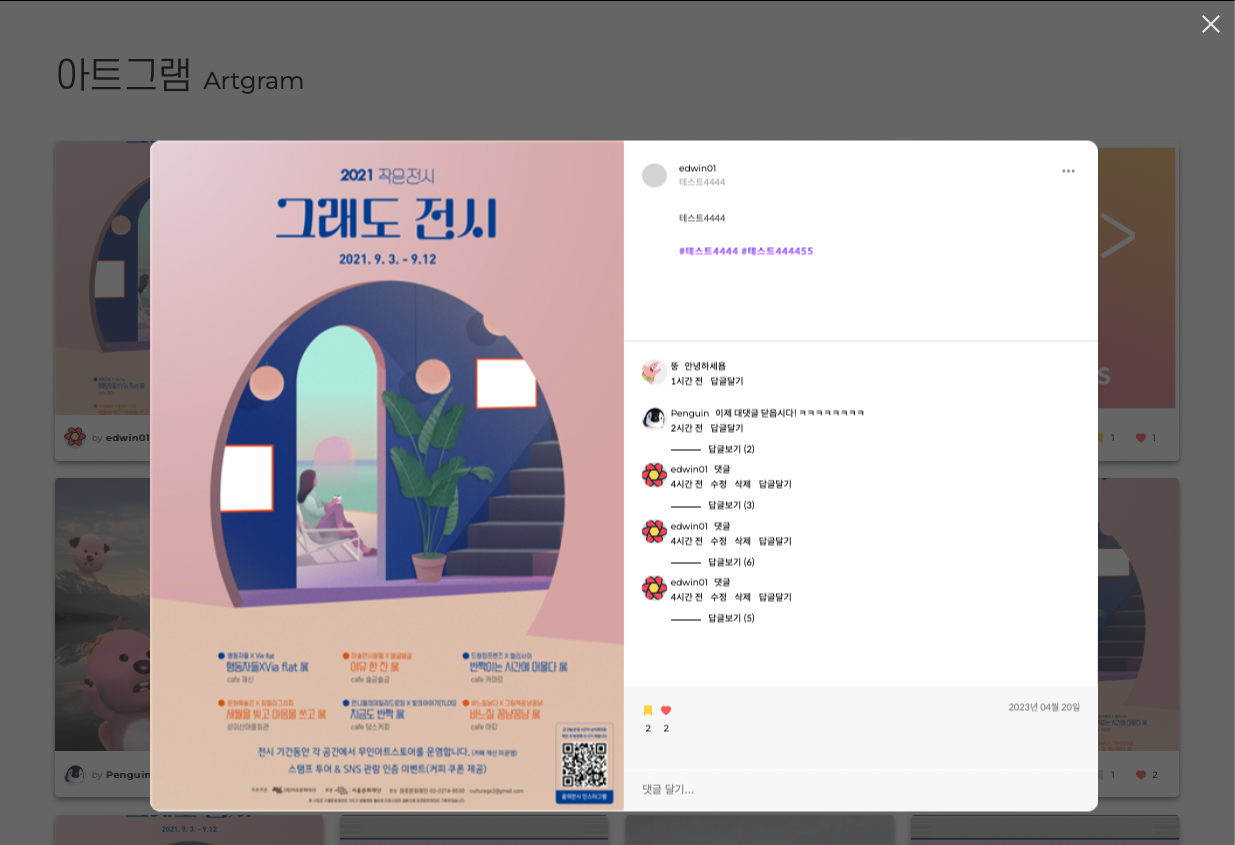Toggle the yellow bookmark on this post
1235x845 pixels.
click(x=648, y=711)
